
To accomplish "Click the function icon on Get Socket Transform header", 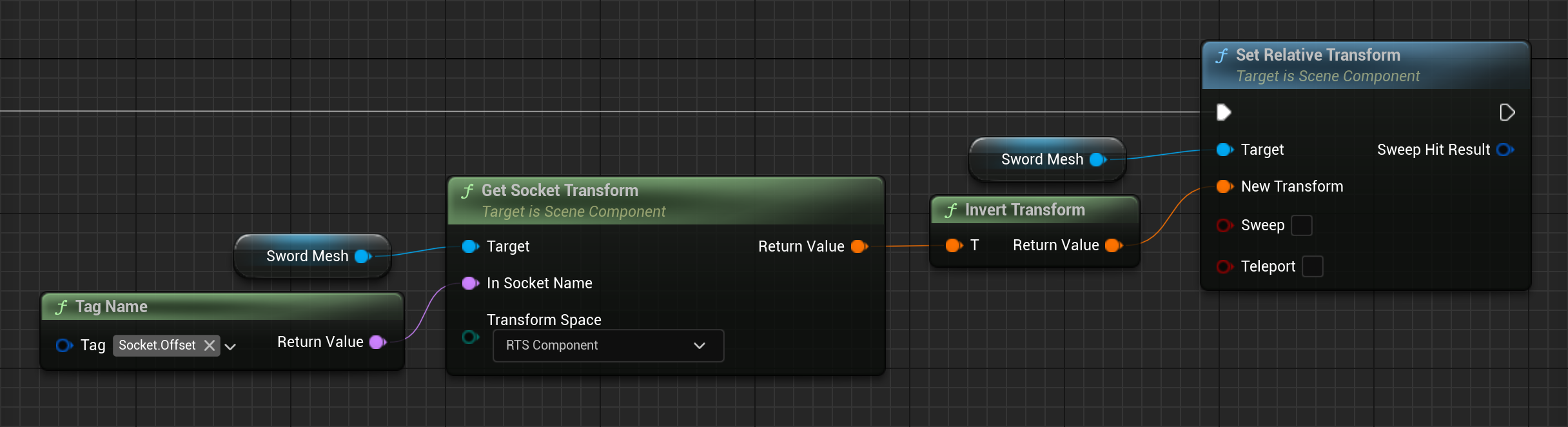I will click(467, 192).
